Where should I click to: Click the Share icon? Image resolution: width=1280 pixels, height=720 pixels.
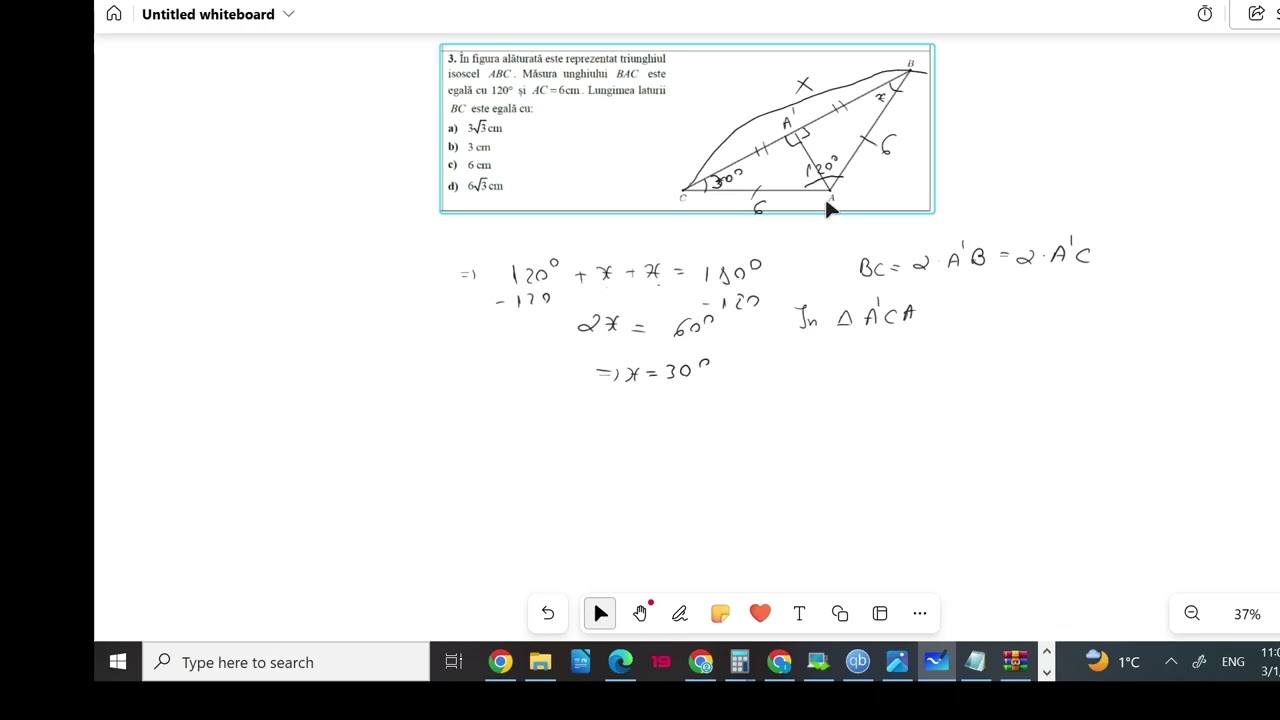(x=1256, y=14)
